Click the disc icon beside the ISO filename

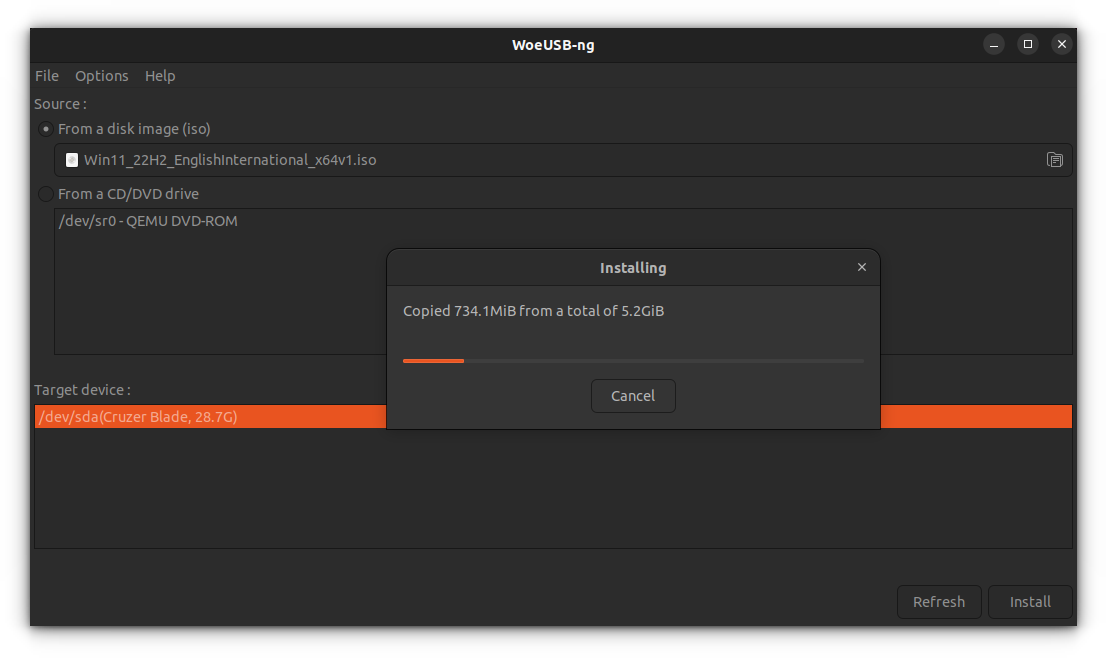(71, 159)
